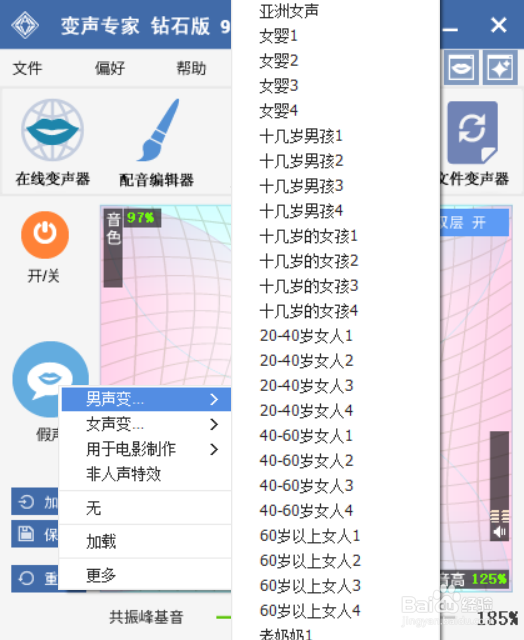Click the sparkle star icon button at top right
Image resolution: width=524 pixels, height=640 pixels.
click(500, 67)
